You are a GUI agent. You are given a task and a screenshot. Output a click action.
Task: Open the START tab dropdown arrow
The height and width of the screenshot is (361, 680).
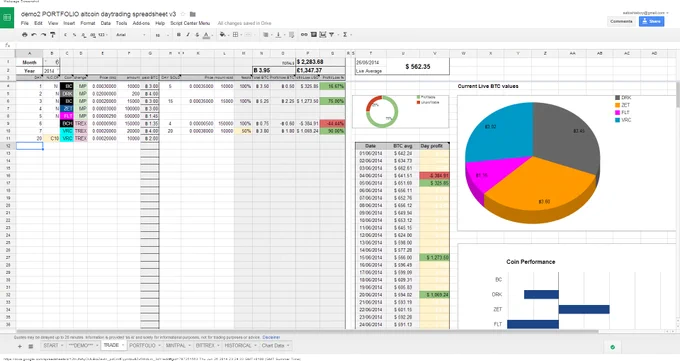tap(62, 346)
